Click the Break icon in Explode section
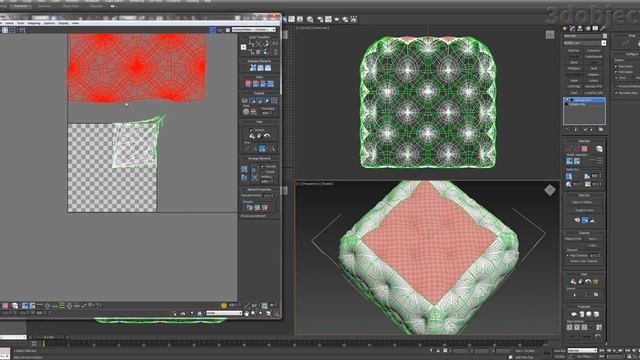Image resolution: width=640 pixels, height=360 pixels. pyautogui.click(x=244, y=100)
